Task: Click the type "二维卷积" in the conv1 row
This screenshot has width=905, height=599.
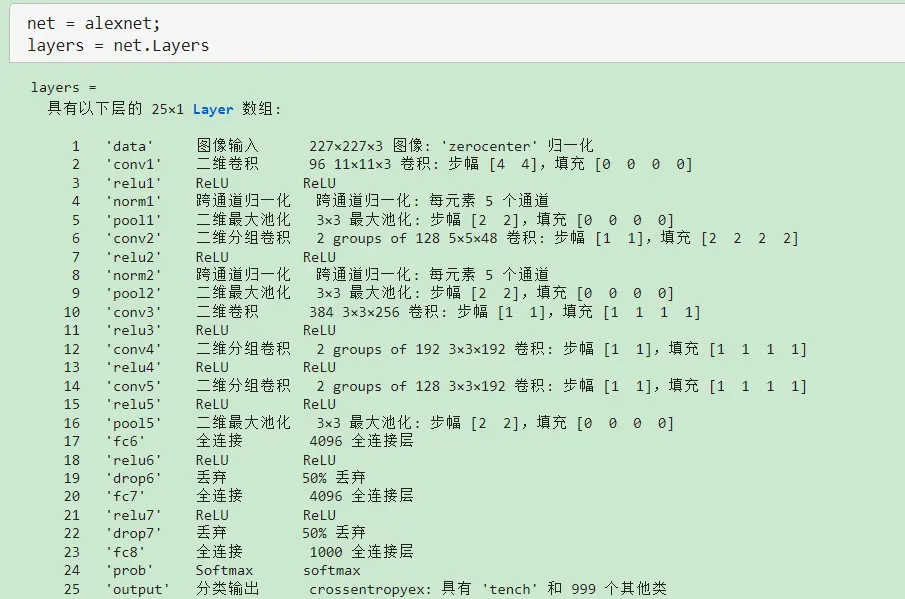Action: pyautogui.click(x=227, y=164)
